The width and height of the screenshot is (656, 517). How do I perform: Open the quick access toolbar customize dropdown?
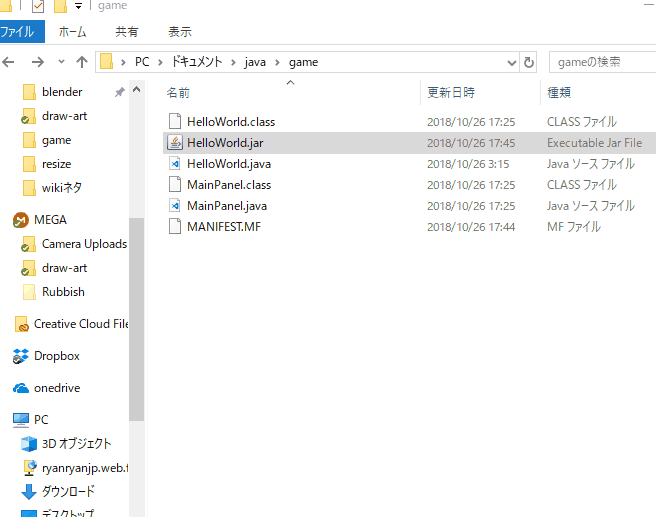78,6
